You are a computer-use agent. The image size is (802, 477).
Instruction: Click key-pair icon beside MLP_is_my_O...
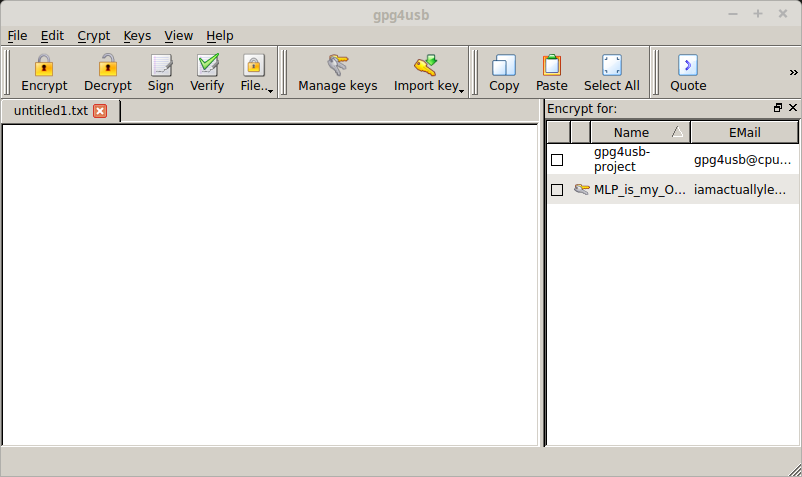582,189
